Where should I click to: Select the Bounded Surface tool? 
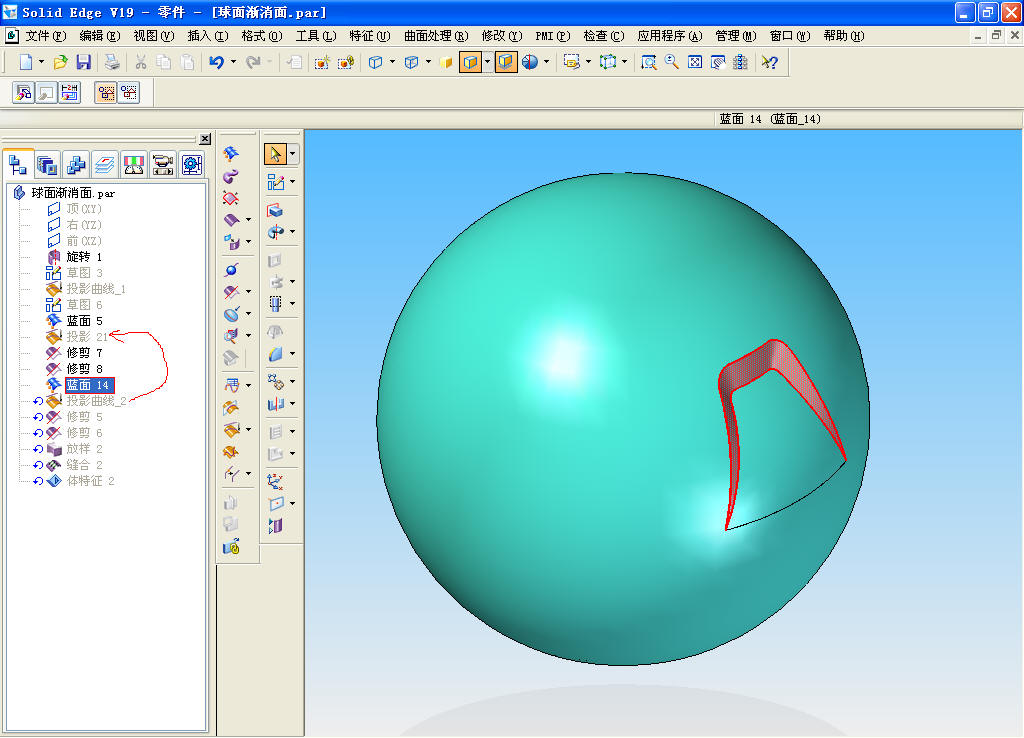pyautogui.click(x=231, y=198)
